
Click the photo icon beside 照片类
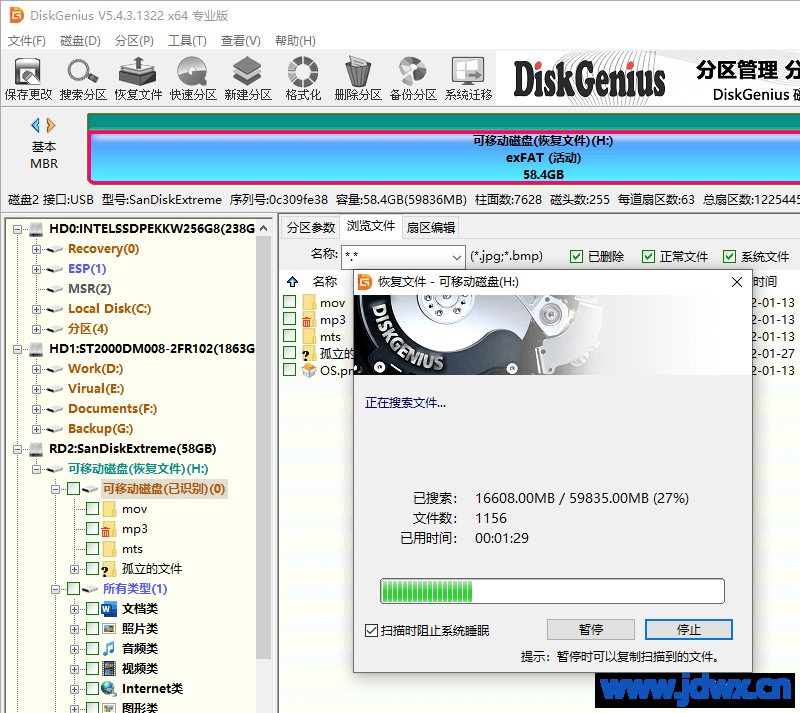coord(108,629)
